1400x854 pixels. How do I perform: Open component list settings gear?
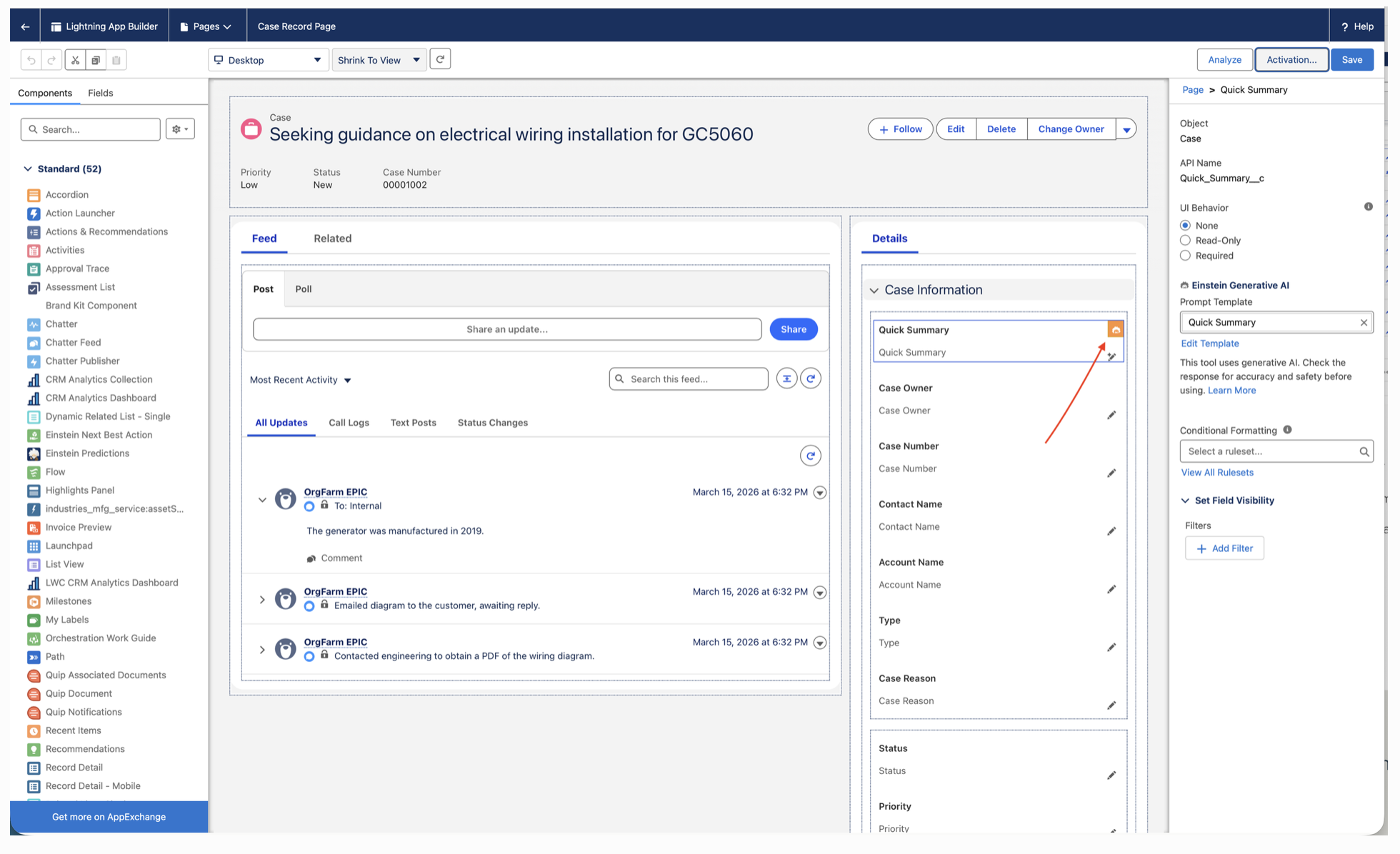(180, 129)
